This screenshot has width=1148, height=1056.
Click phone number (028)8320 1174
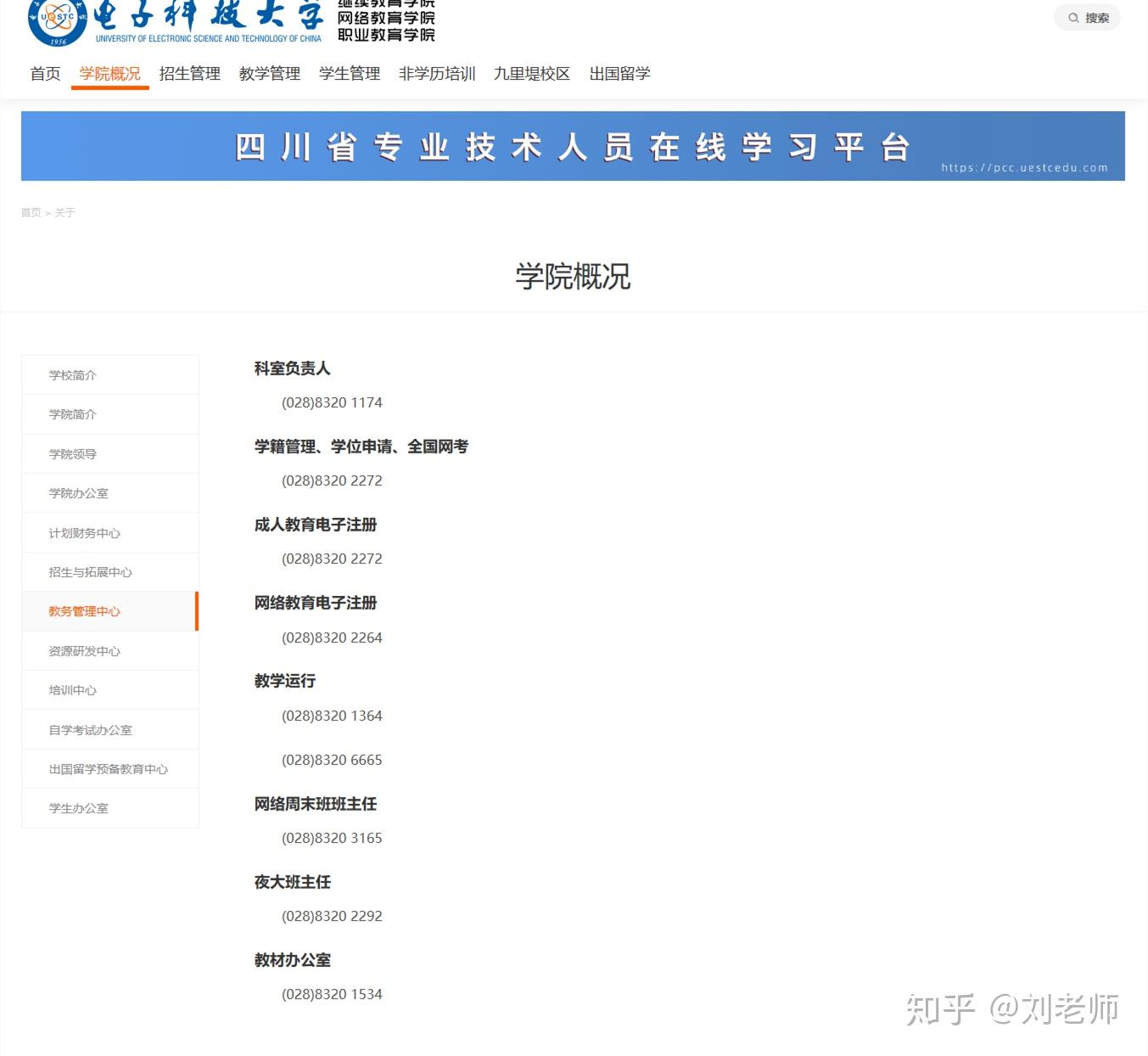[332, 402]
